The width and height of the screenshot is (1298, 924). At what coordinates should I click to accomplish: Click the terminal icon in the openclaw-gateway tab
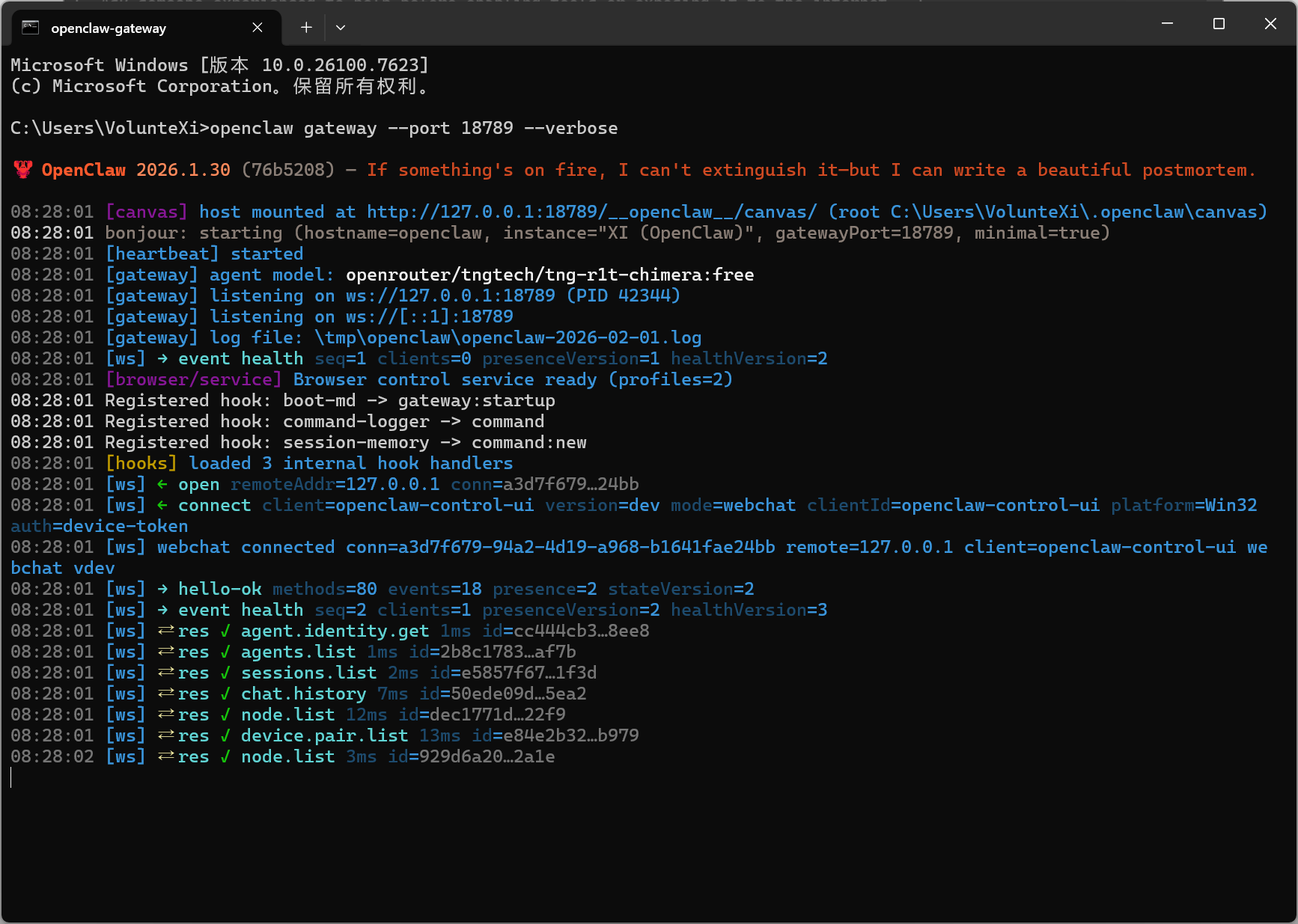(x=30, y=28)
